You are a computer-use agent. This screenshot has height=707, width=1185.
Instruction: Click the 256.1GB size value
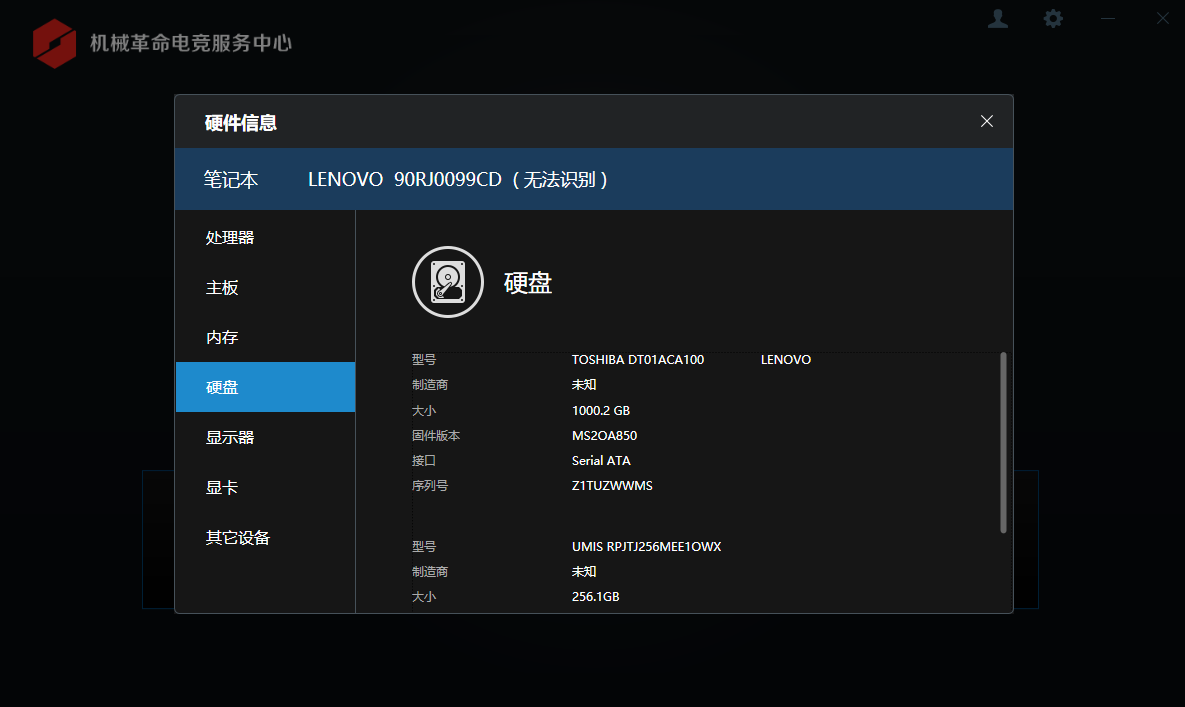tap(596, 596)
